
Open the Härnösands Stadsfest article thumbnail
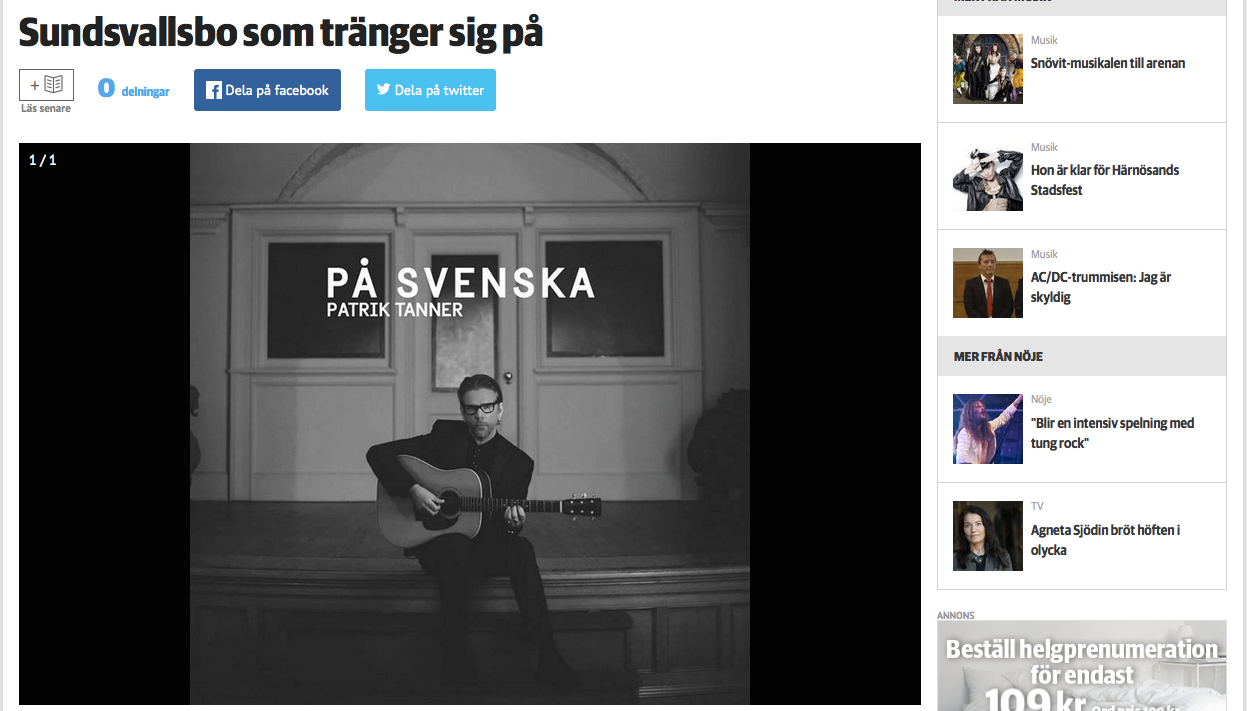[988, 176]
